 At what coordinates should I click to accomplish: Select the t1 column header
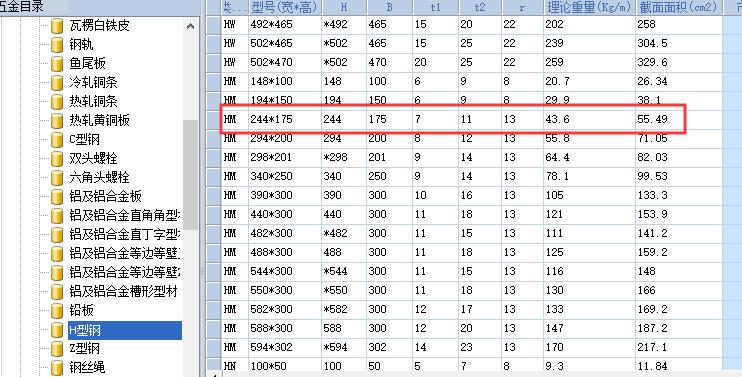(435, 7)
